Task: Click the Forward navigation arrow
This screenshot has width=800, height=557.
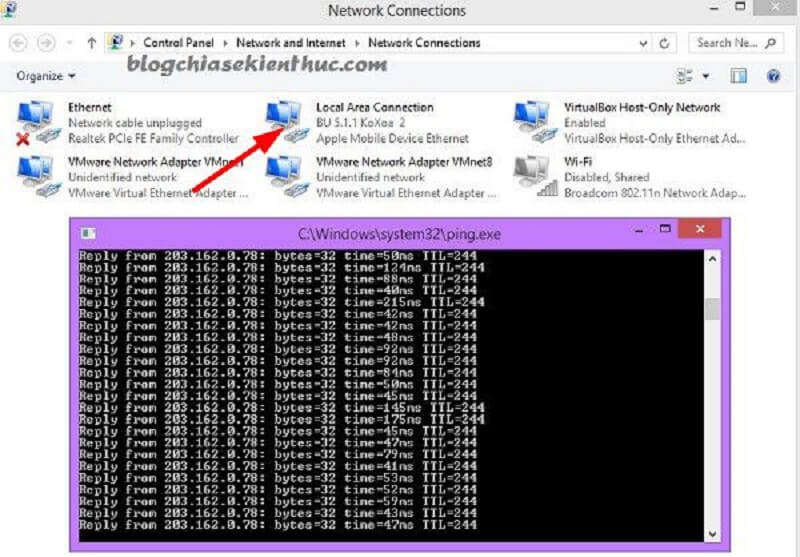Action: 46,43
